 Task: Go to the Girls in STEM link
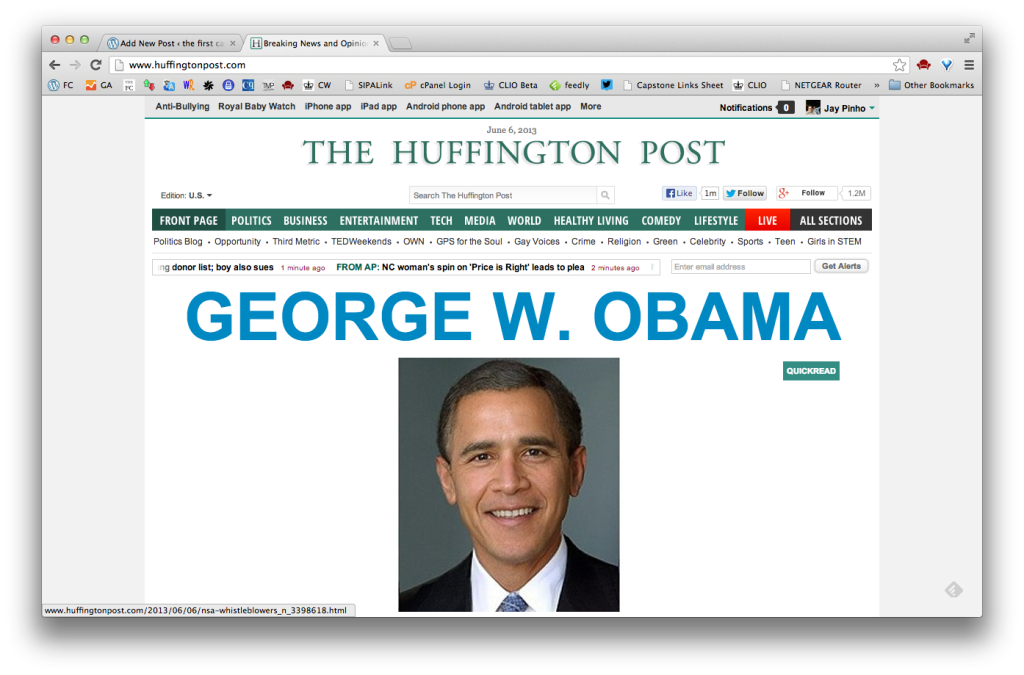(x=834, y=242)
